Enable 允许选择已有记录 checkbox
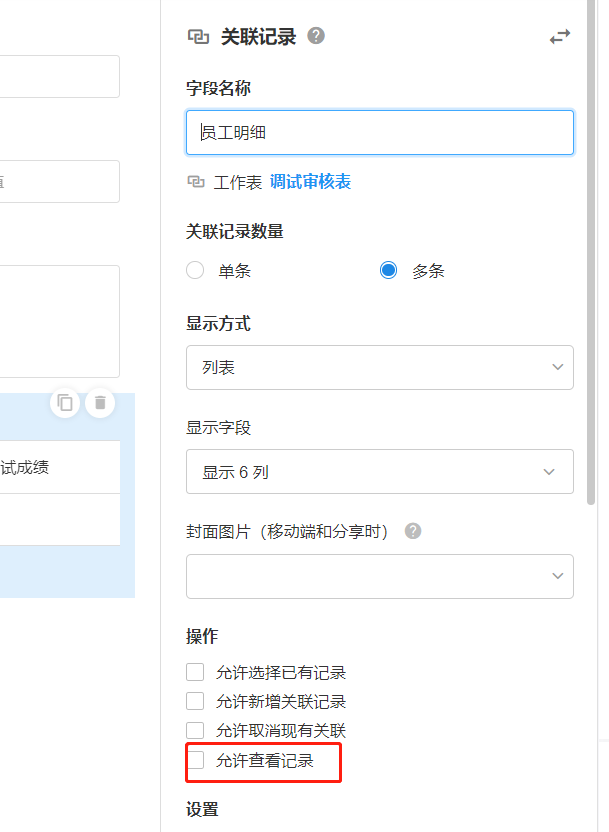 pyautogui.click(x=196, y=672)
